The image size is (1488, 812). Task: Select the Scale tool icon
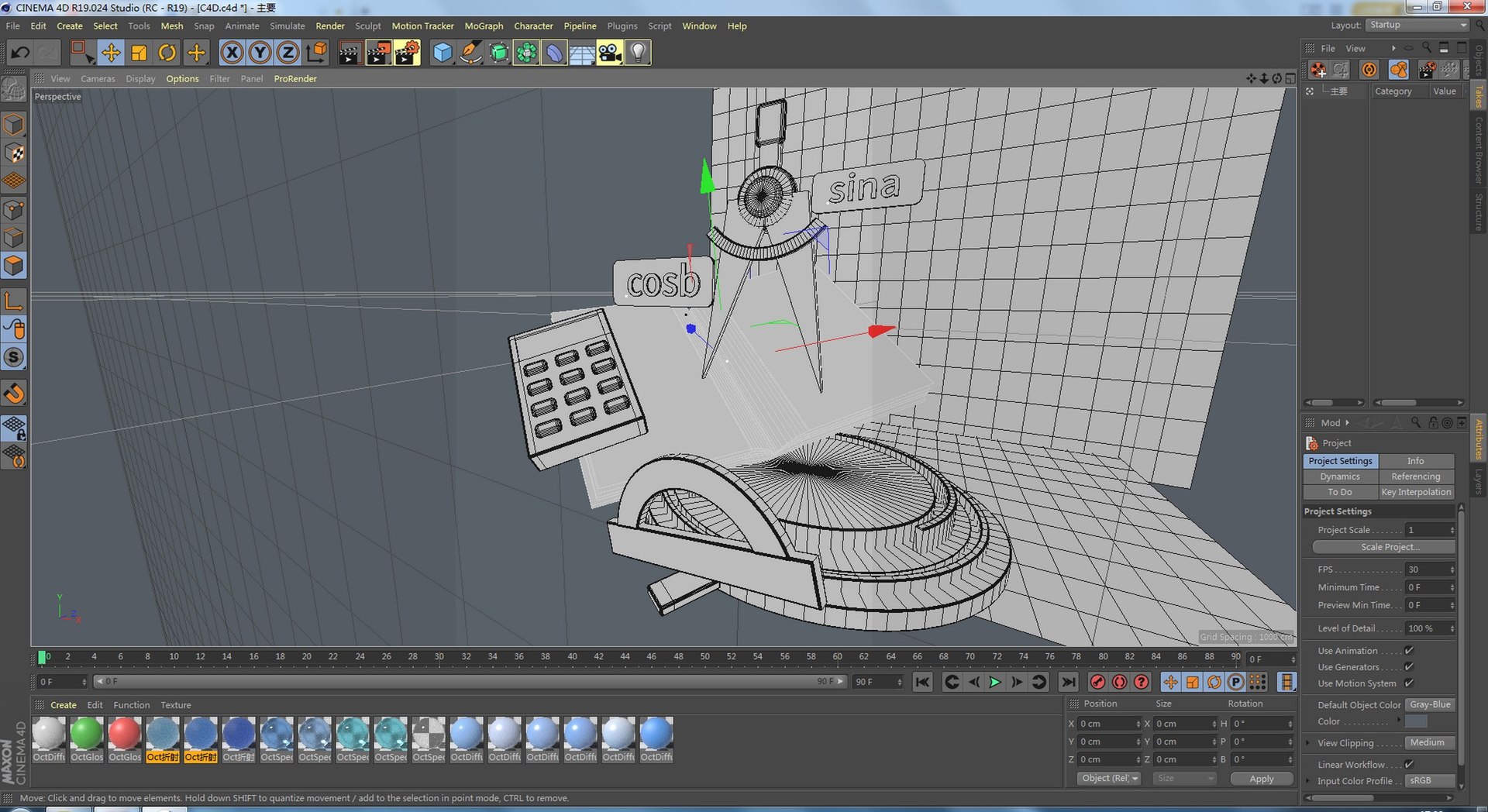139,53
